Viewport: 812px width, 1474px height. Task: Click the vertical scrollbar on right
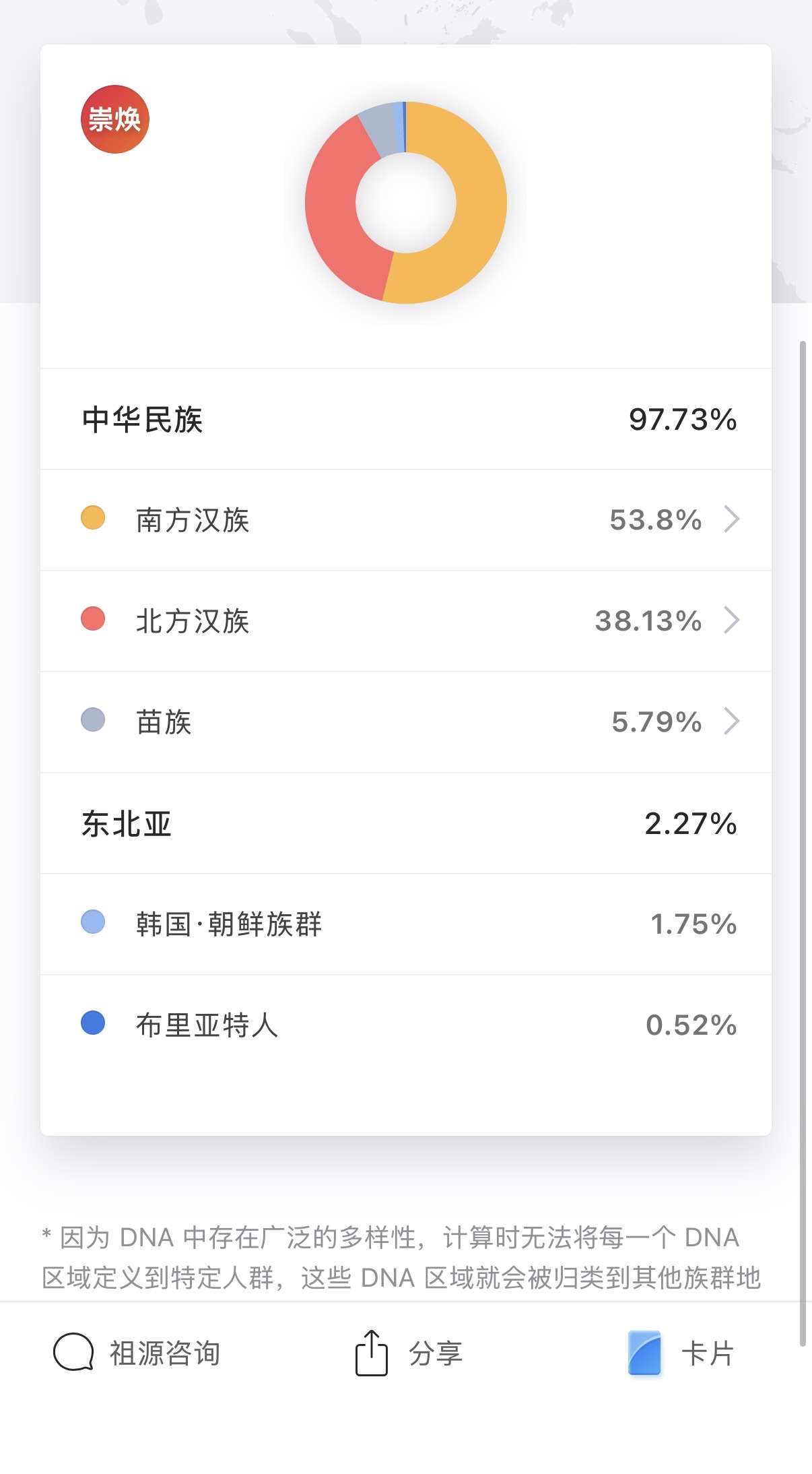[x=803, y=843]
